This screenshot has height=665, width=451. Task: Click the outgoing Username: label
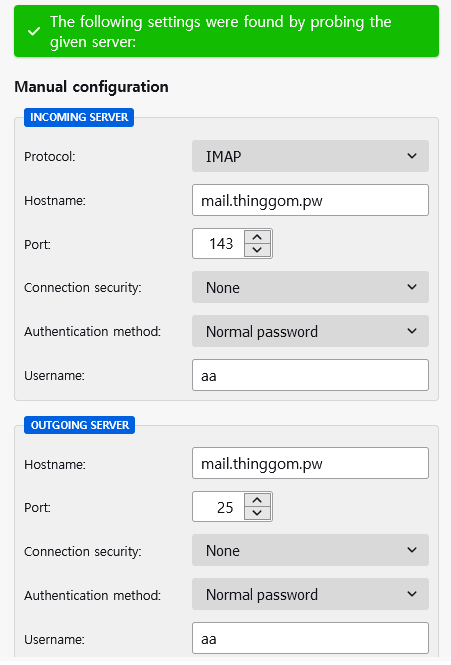pyautogui.click(x=54, y=639)
